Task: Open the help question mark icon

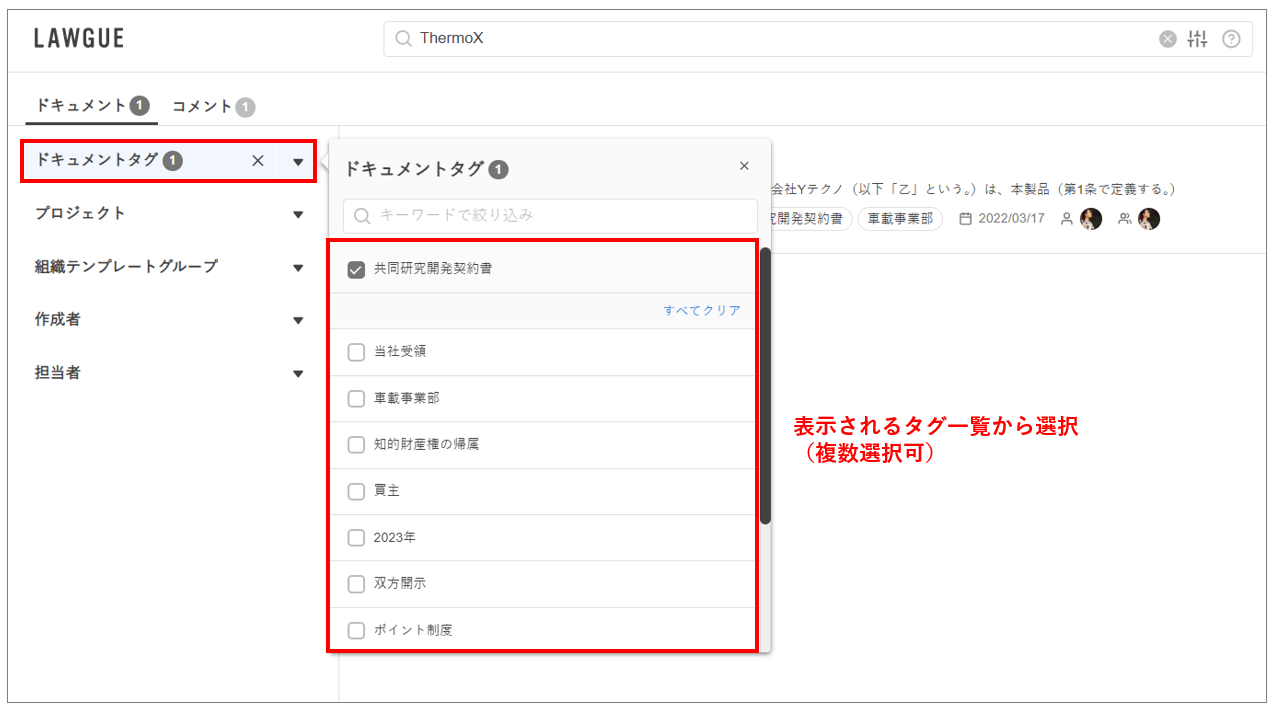Action: point(1231,39)
